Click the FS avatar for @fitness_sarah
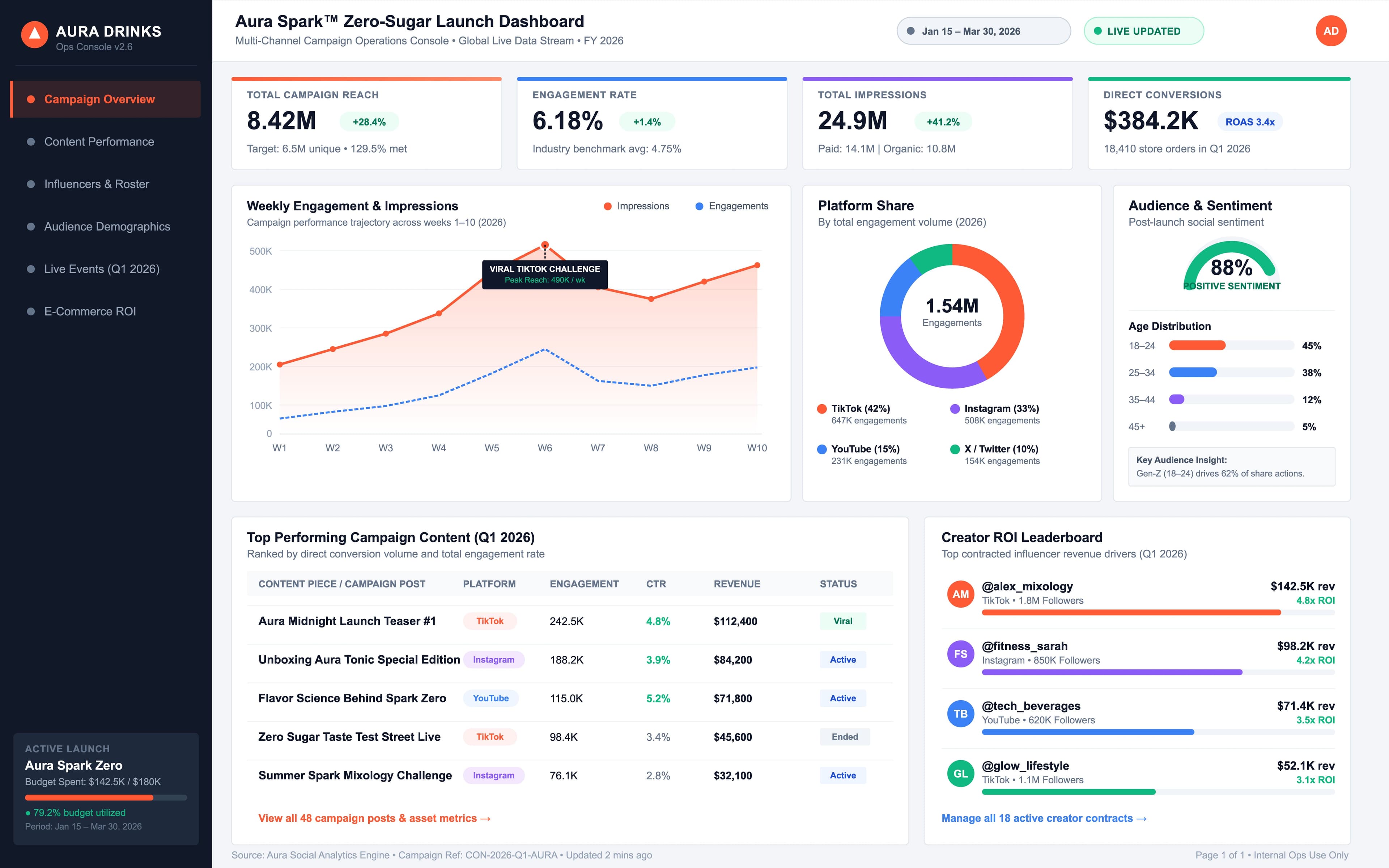The height and width of the screenshot is (868, 1389). (960, 654)
